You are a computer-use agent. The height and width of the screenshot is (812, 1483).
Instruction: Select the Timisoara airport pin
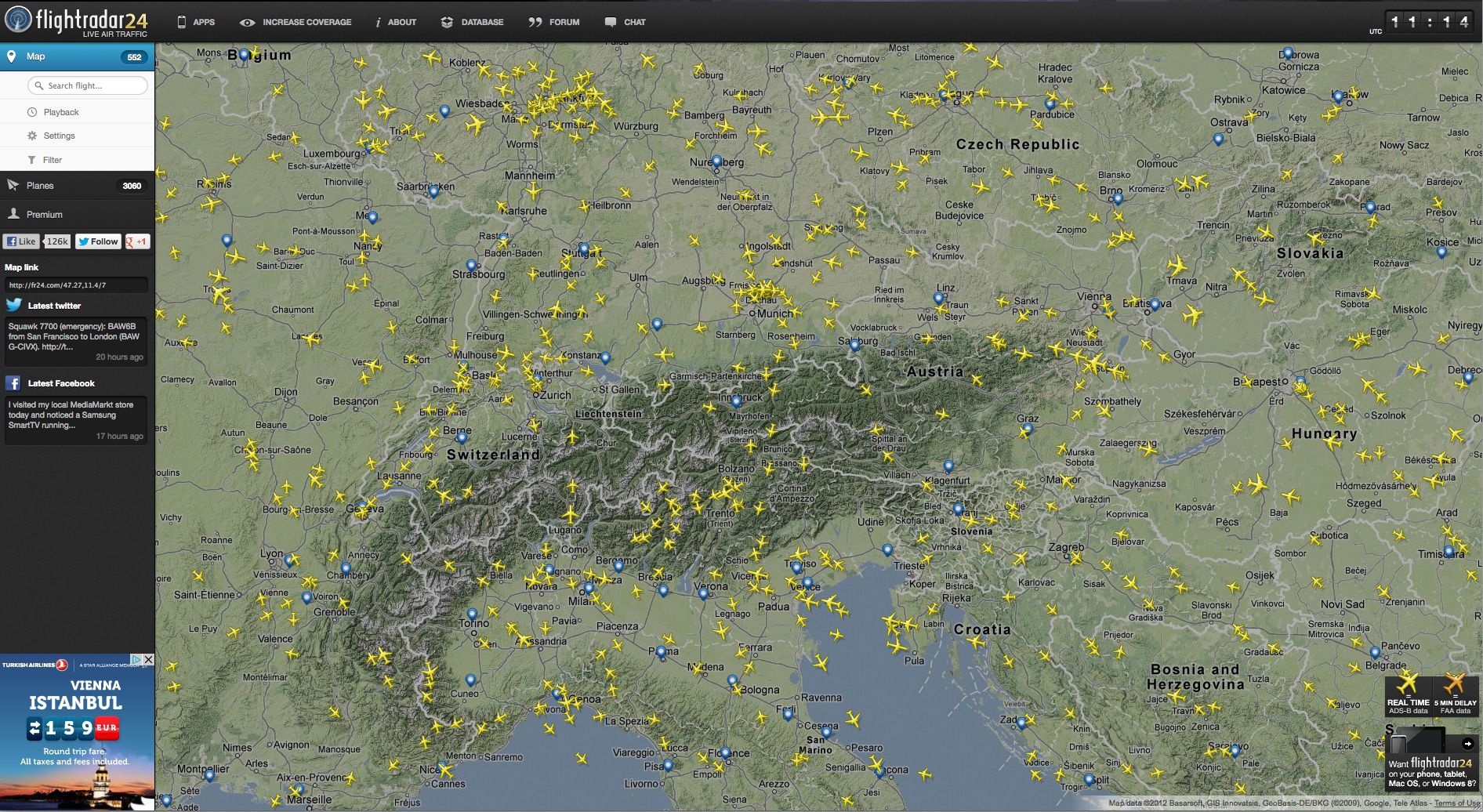click(x=1449, y=552)
